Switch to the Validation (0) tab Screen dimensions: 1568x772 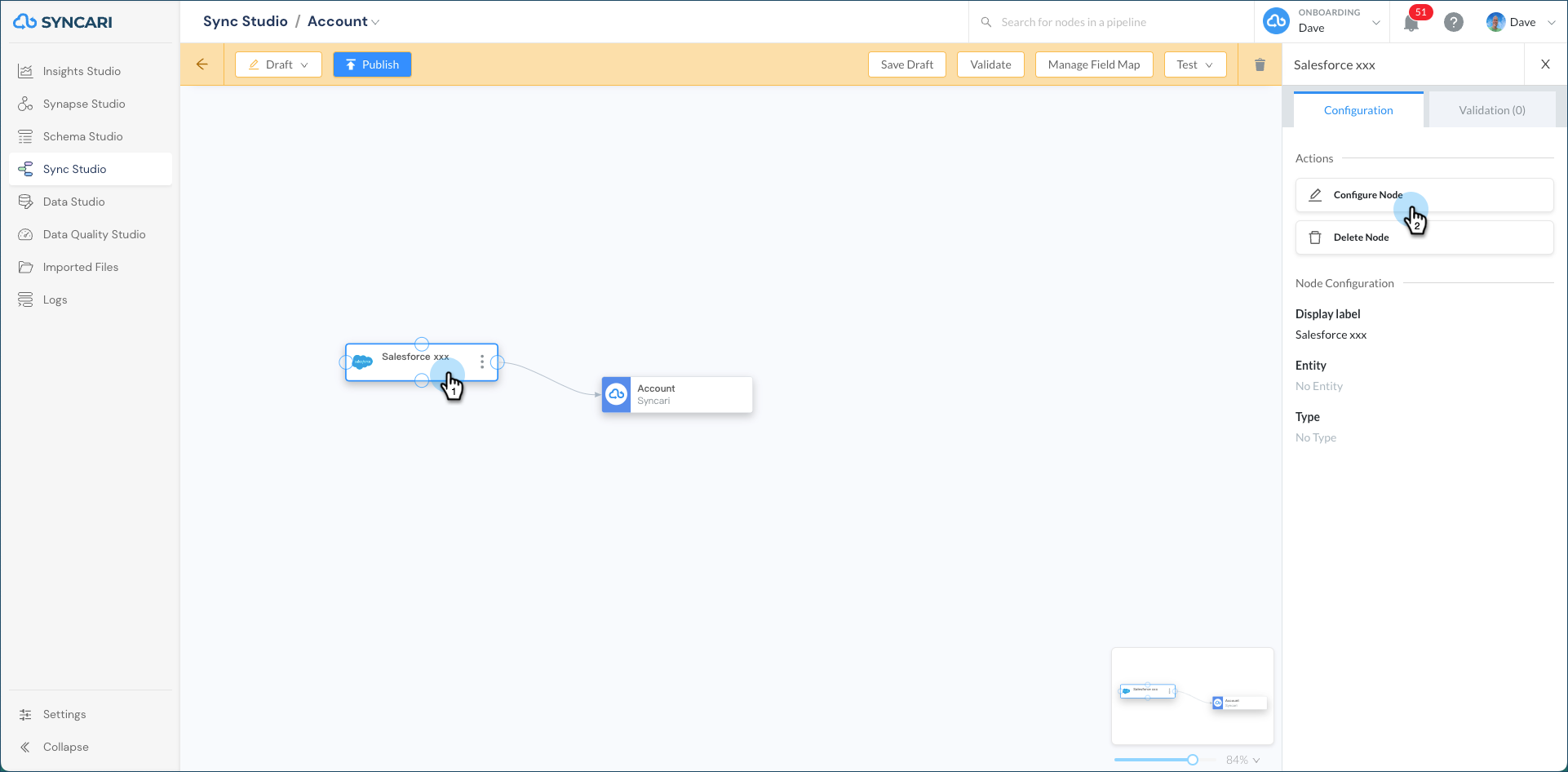click(1491, 110)
